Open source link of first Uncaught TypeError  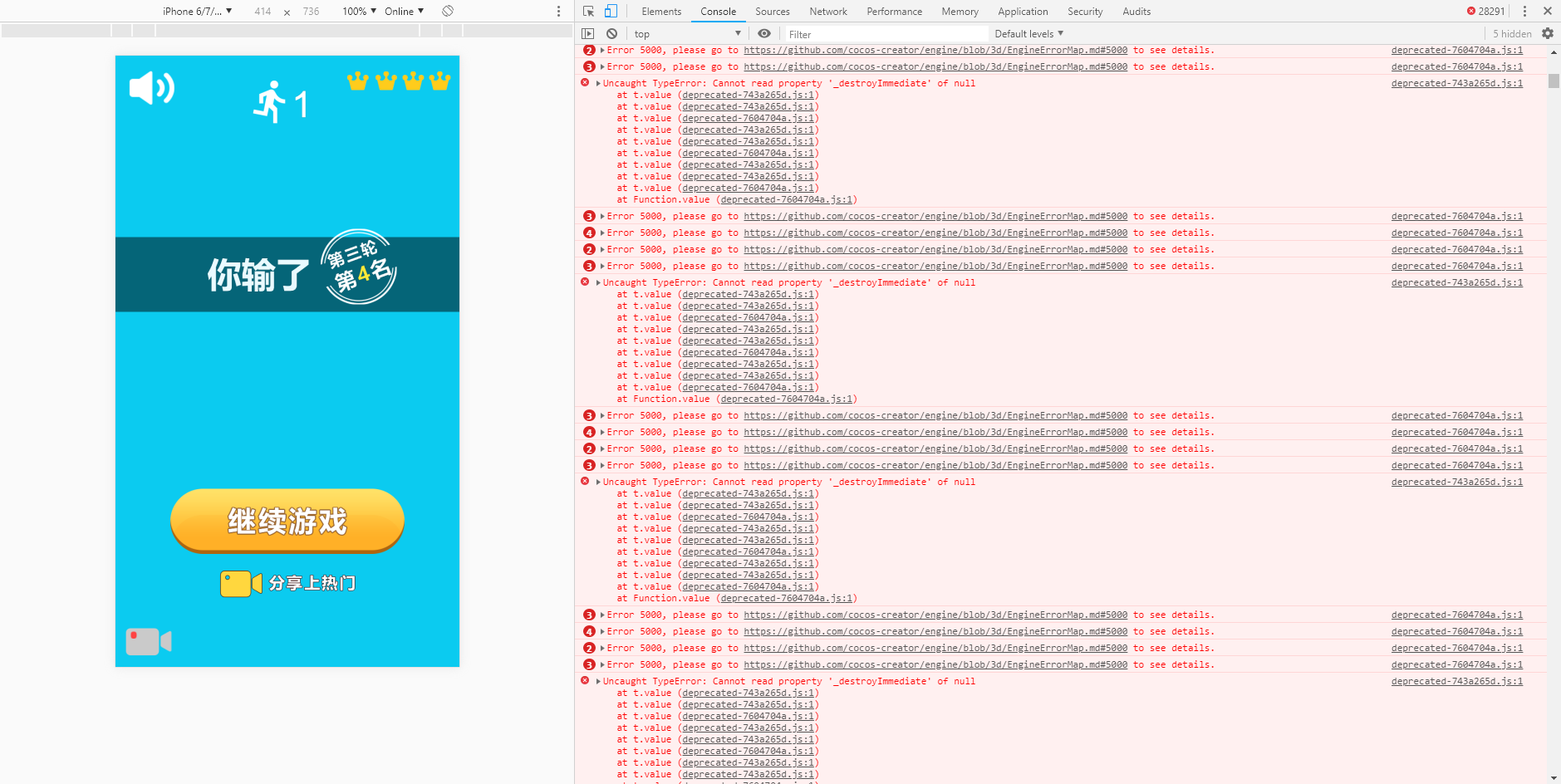pyautogui.click(x=1457, y=83)
